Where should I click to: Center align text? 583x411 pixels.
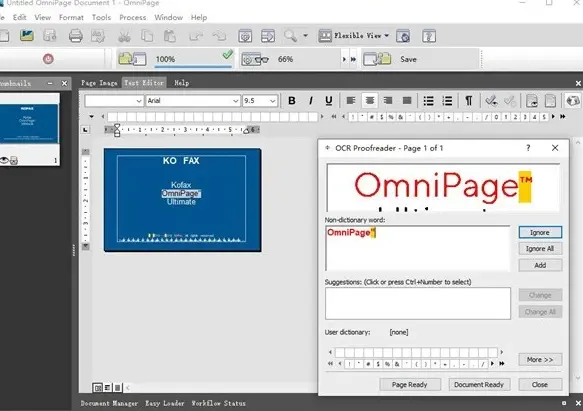click(x=370, y=100)
